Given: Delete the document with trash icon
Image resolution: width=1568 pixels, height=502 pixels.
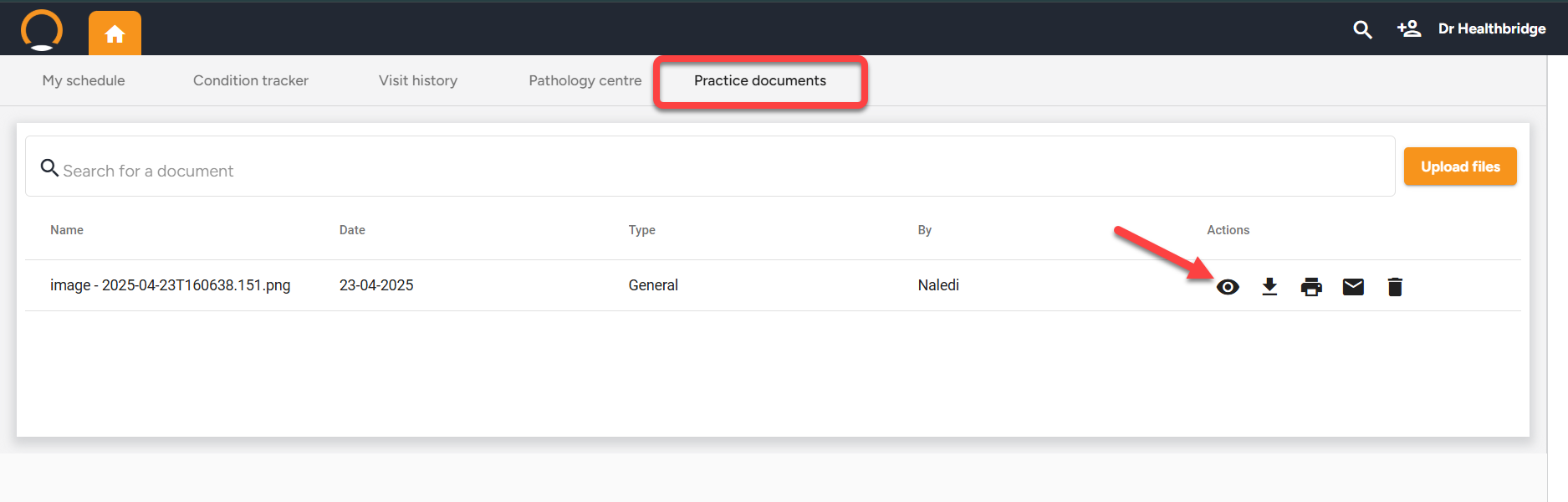Looking at the screenshot, I should pos(1395,287).
